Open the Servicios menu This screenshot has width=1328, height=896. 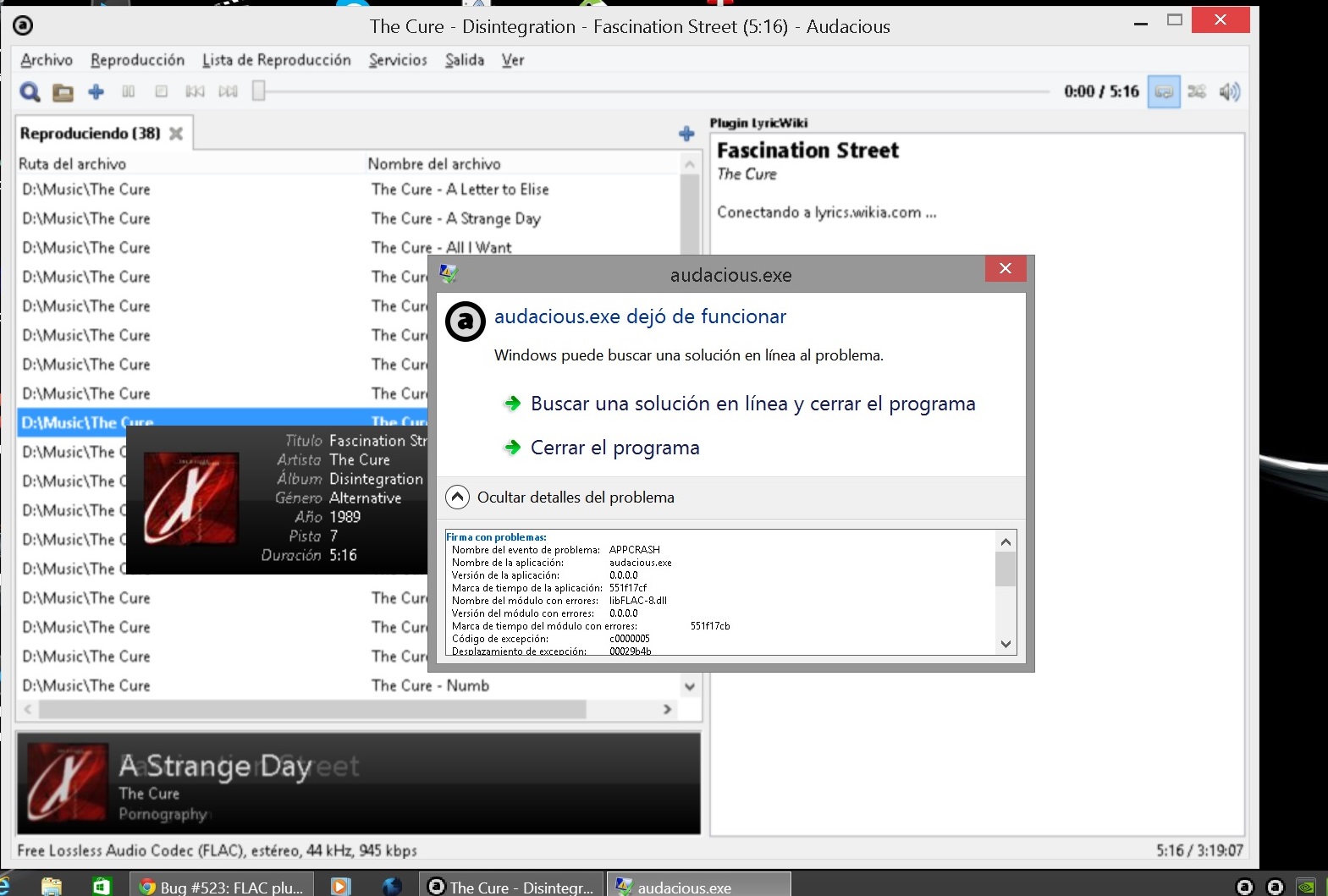pos(398,60)
